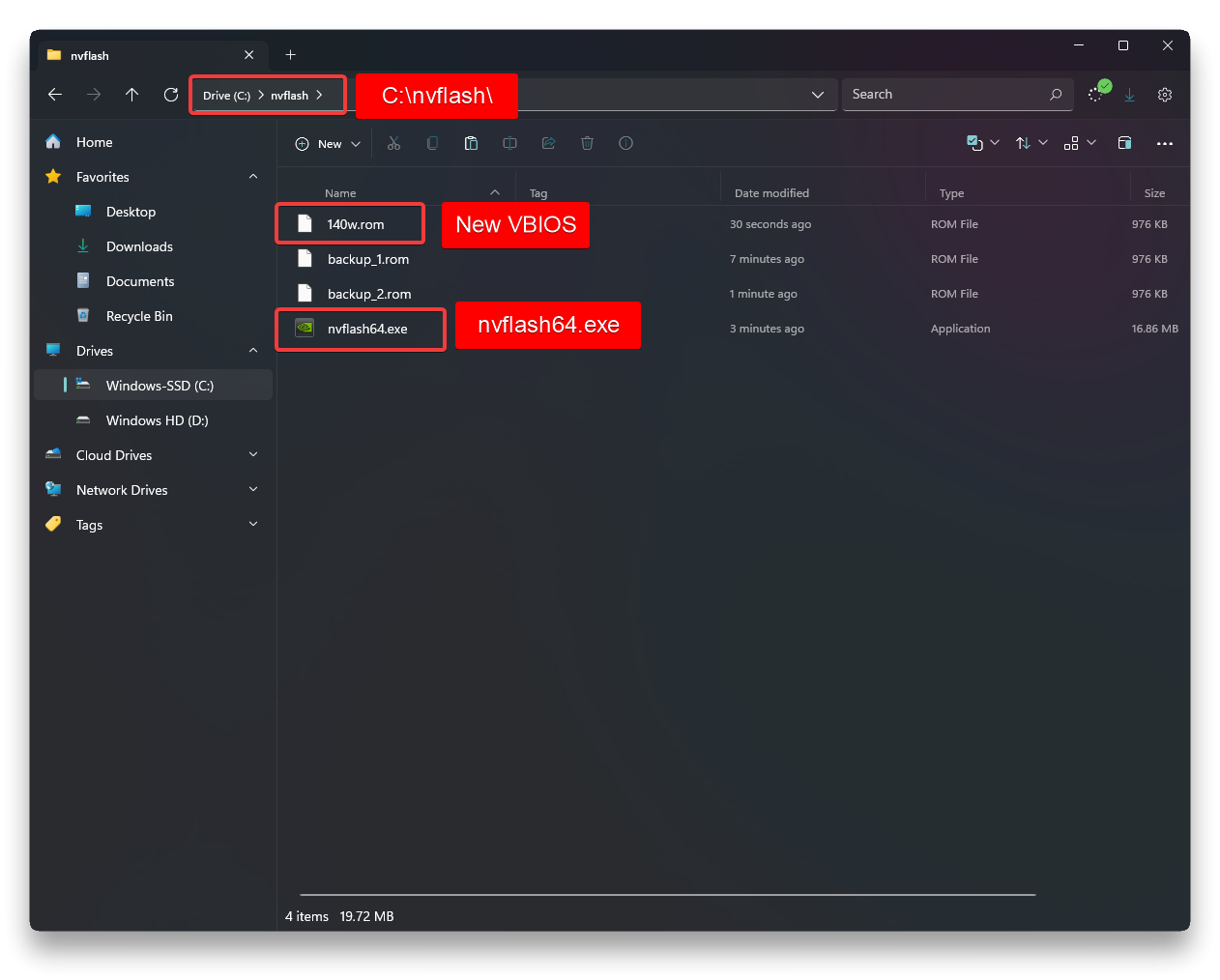Expand the Cloud Drives section
The width and height of the screenshot is (1220, 980).
253,455
